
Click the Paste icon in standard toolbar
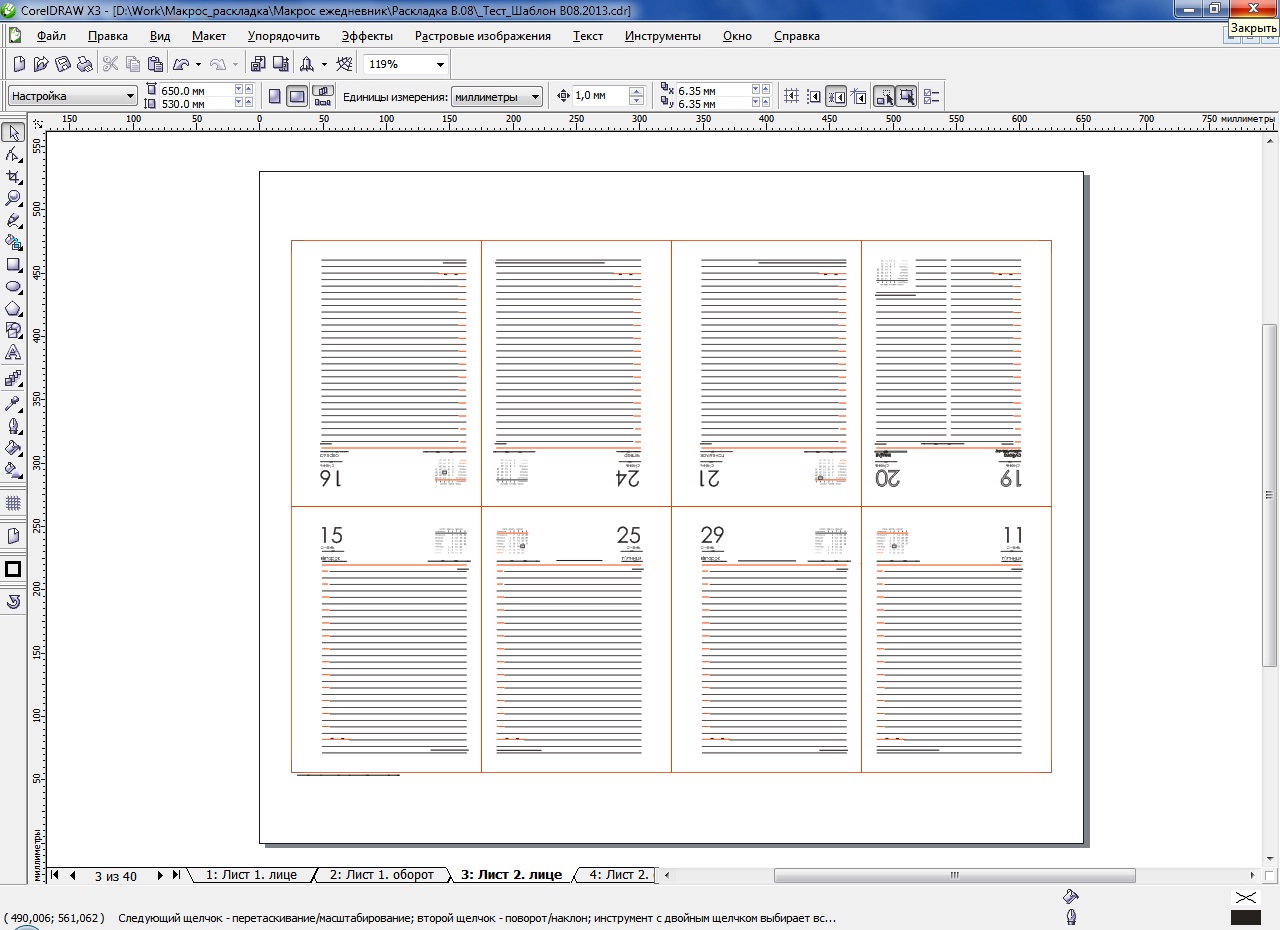155,64
